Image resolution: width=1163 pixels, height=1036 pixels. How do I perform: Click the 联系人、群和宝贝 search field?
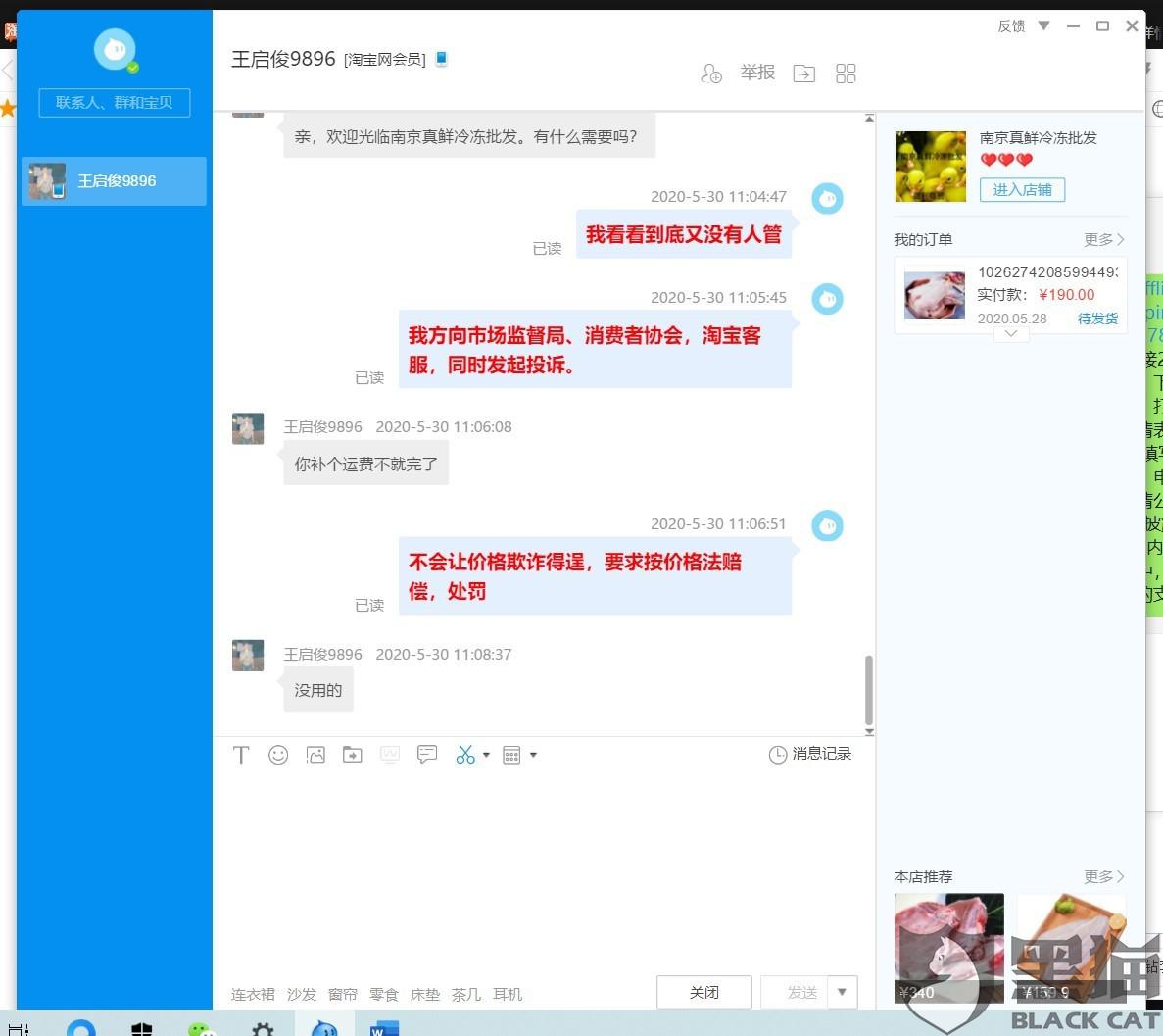(x=115, y=102)
